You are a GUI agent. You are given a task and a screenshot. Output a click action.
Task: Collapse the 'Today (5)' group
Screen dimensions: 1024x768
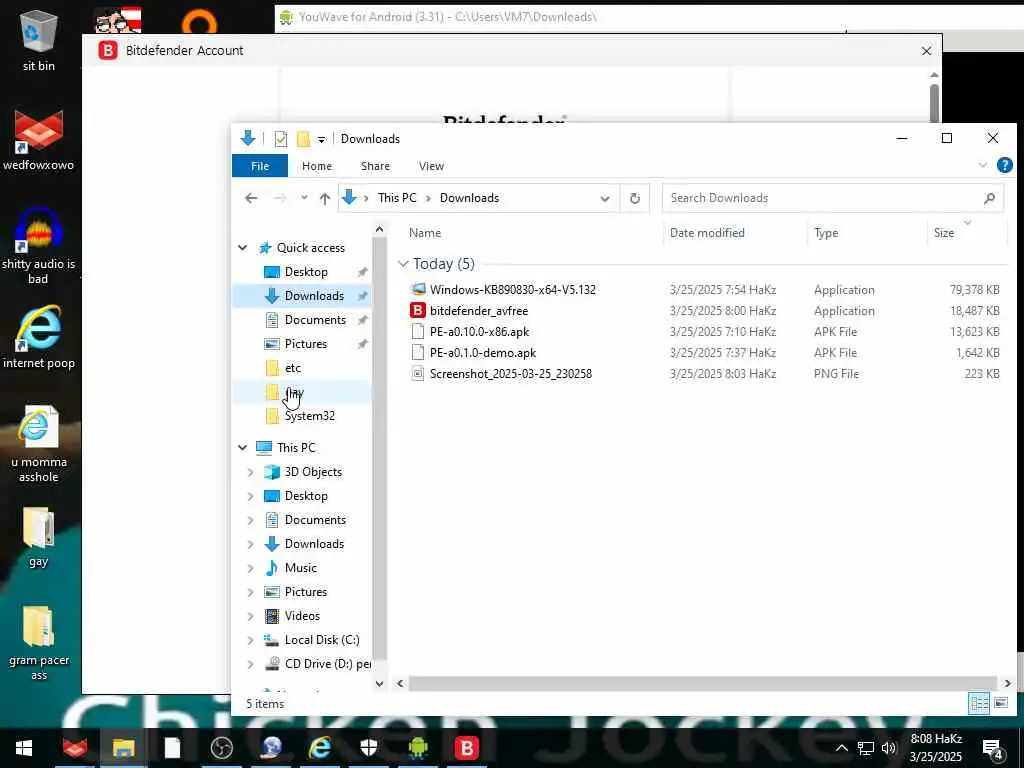(x=403, y=264)
